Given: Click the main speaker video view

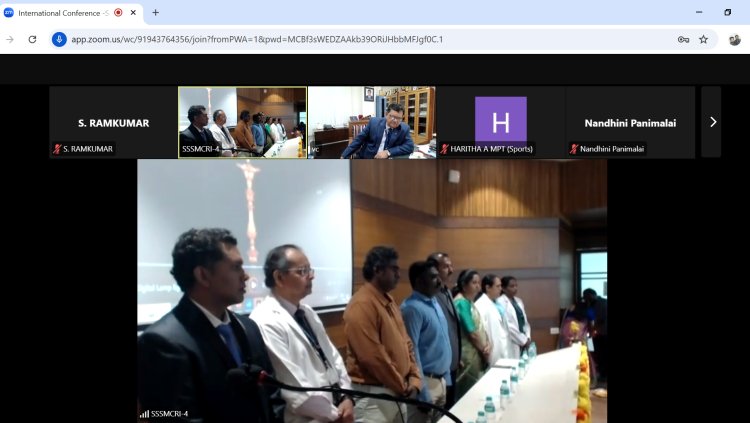Looking at the screenshot, I should tap(372, 291).
